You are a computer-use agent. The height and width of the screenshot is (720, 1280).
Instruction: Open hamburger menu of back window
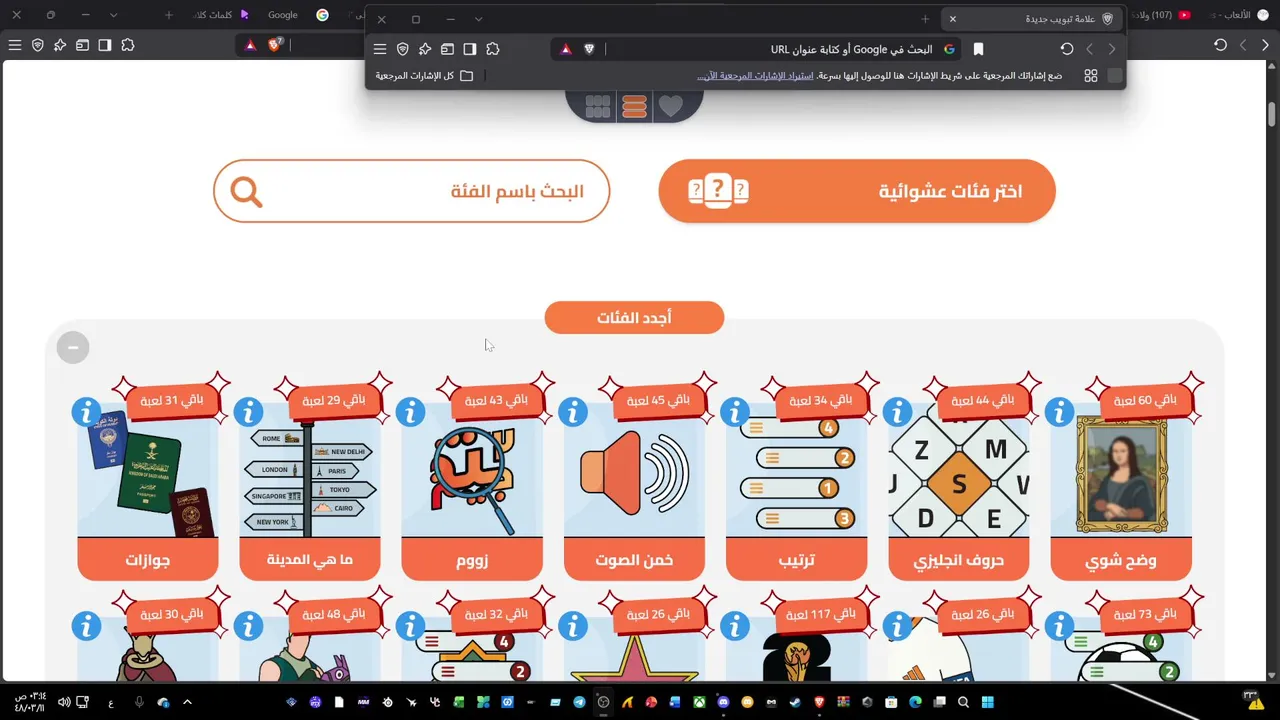(15, 45)
